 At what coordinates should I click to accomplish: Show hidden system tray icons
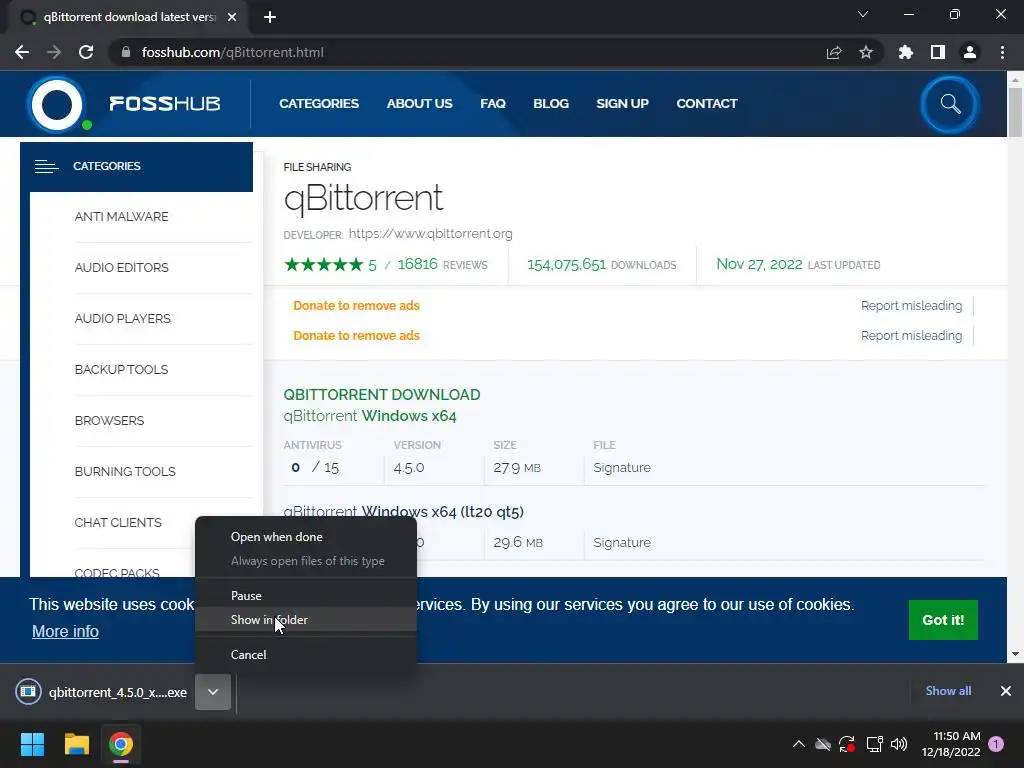point(798,744)
